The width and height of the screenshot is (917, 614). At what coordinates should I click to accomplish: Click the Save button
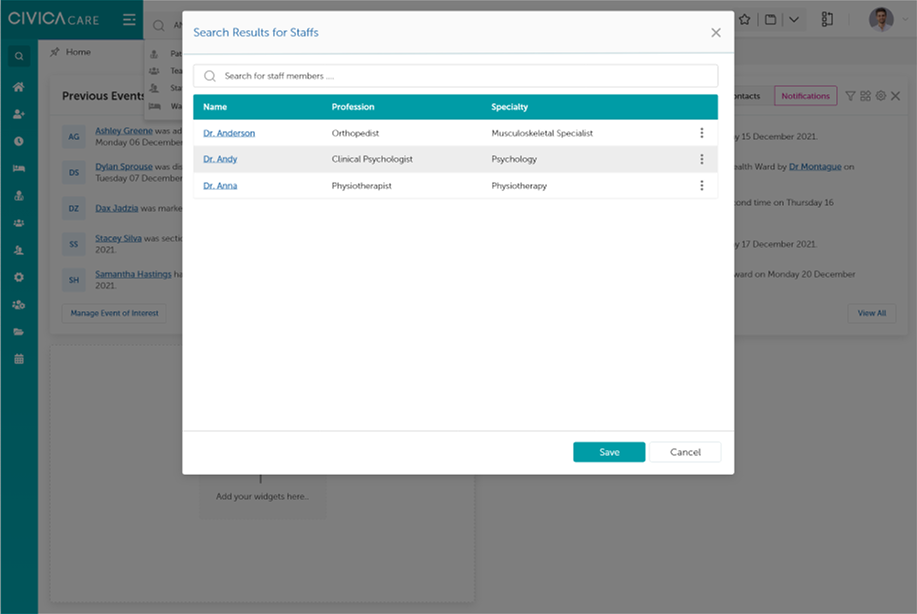pyautogui.click(x=609, y=452)
